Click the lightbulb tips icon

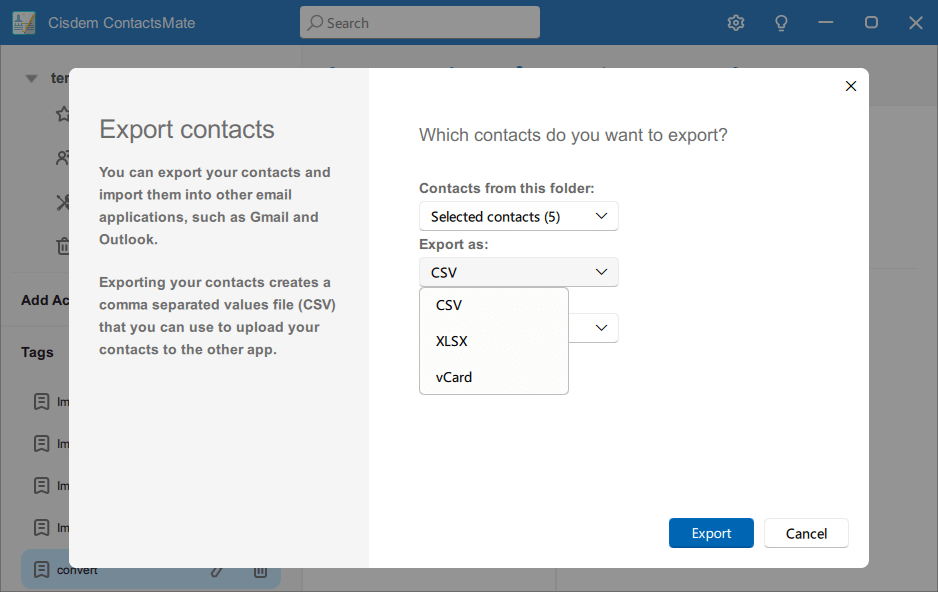point(782,23)
